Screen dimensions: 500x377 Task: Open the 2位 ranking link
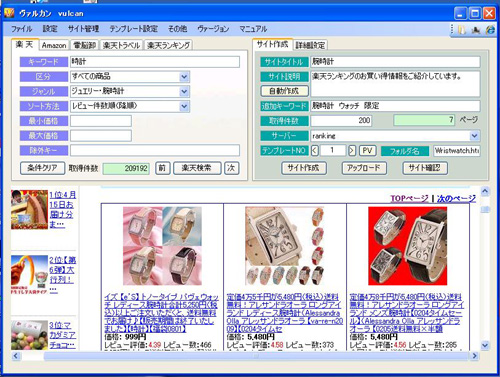[62, 275]
